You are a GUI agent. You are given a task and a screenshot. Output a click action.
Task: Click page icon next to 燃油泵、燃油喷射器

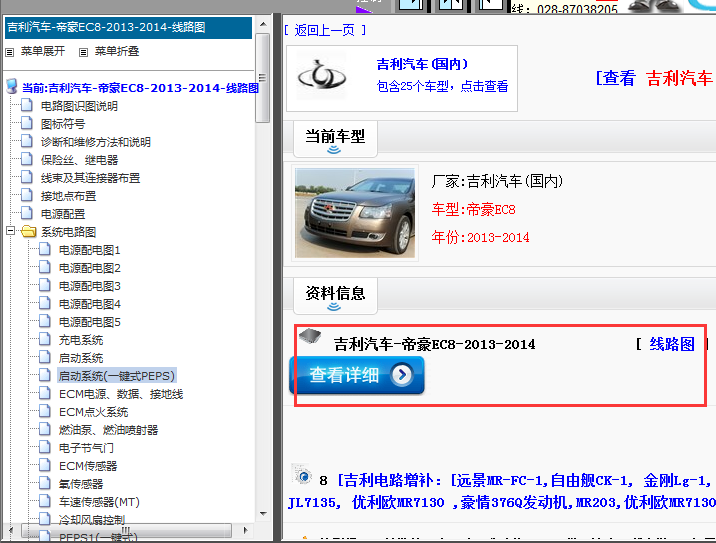pyautogui.click(x=45, y=429)
